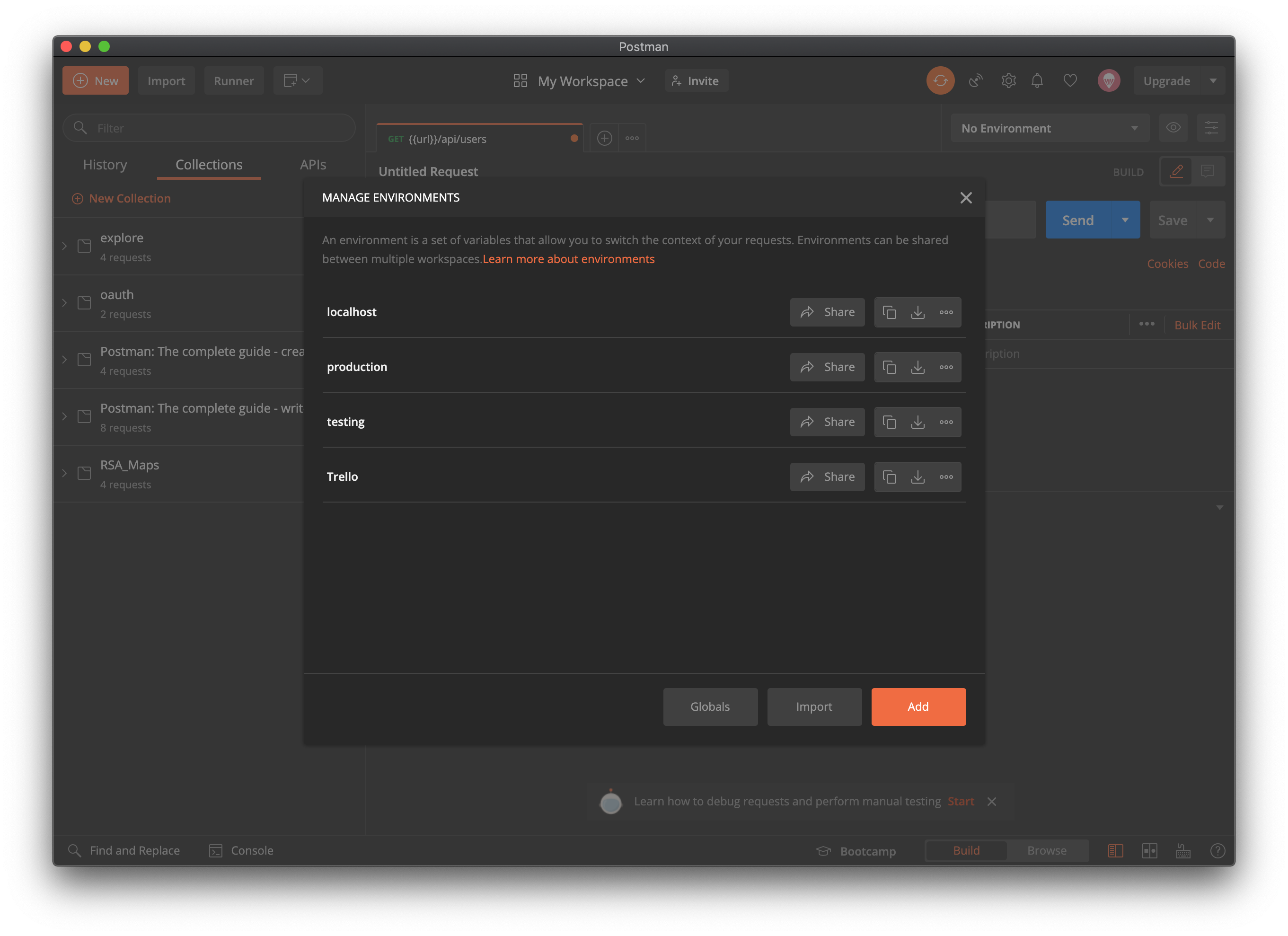Click the heart icon in header
Image resolution: width=1288 pixels, height=936 pixels.
tap(1070, 80)
